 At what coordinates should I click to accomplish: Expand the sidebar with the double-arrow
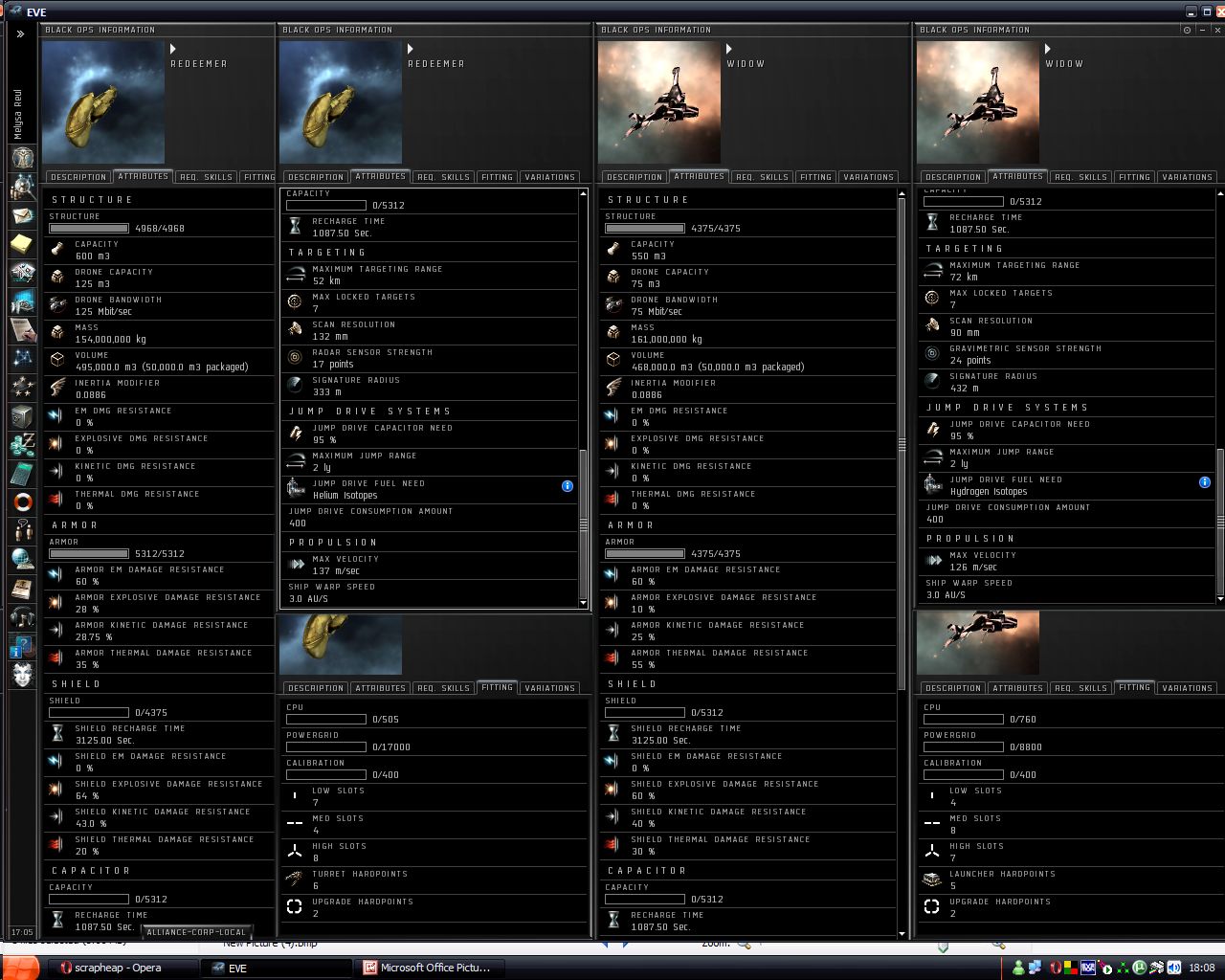(20, 33)
